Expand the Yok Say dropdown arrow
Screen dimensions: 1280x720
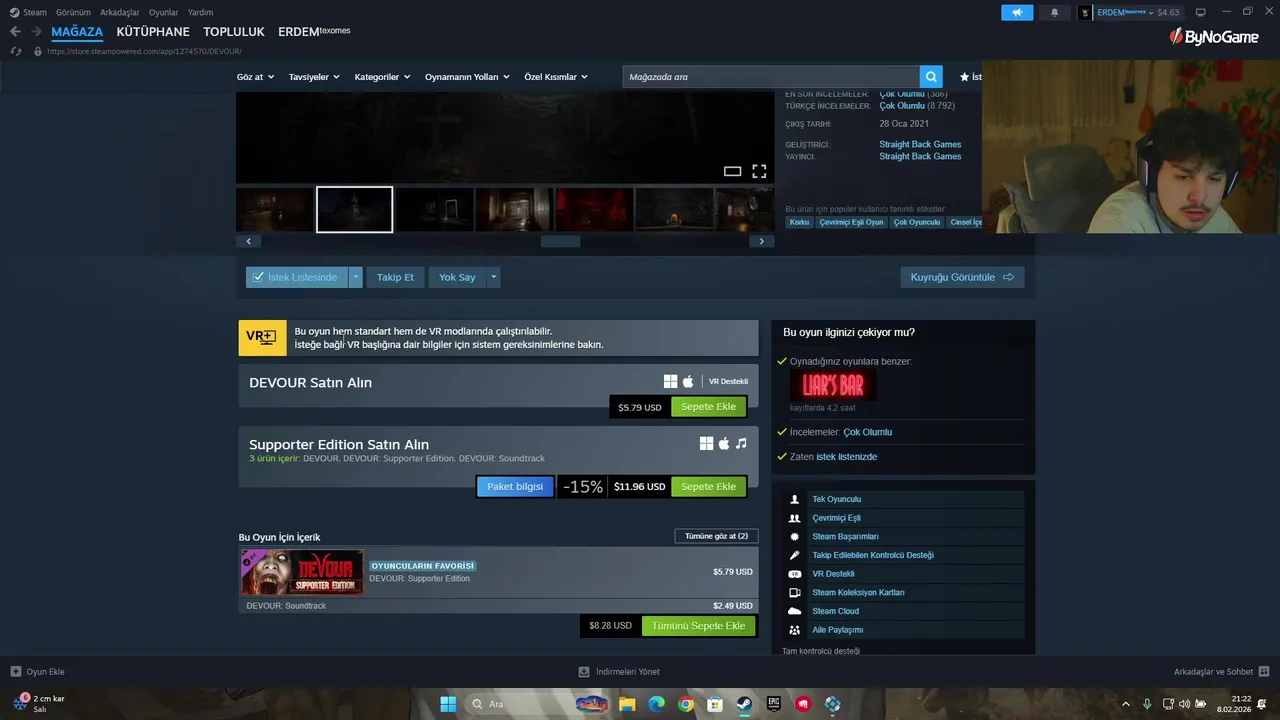(494, 277)
